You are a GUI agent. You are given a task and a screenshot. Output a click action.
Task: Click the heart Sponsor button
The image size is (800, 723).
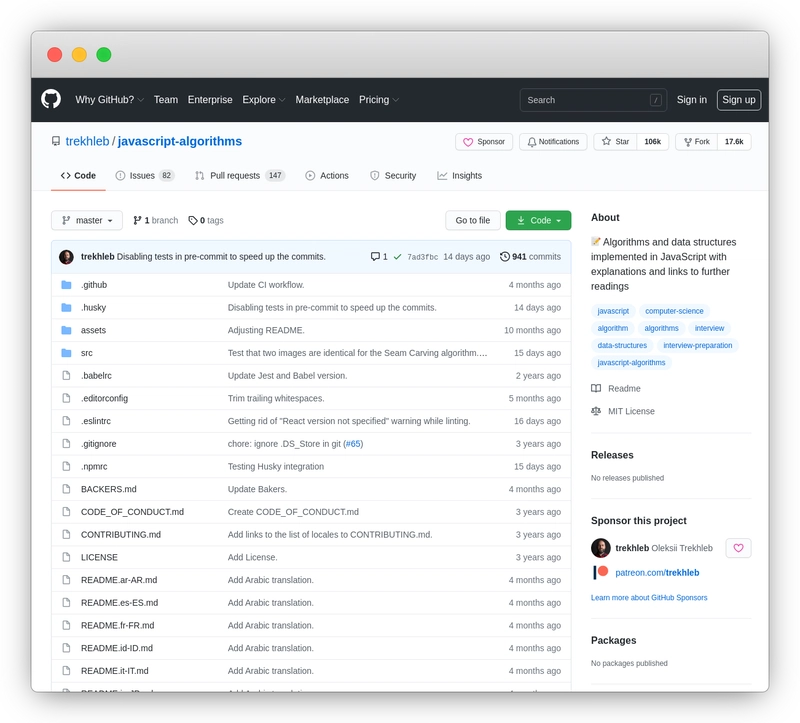(484, 142)
